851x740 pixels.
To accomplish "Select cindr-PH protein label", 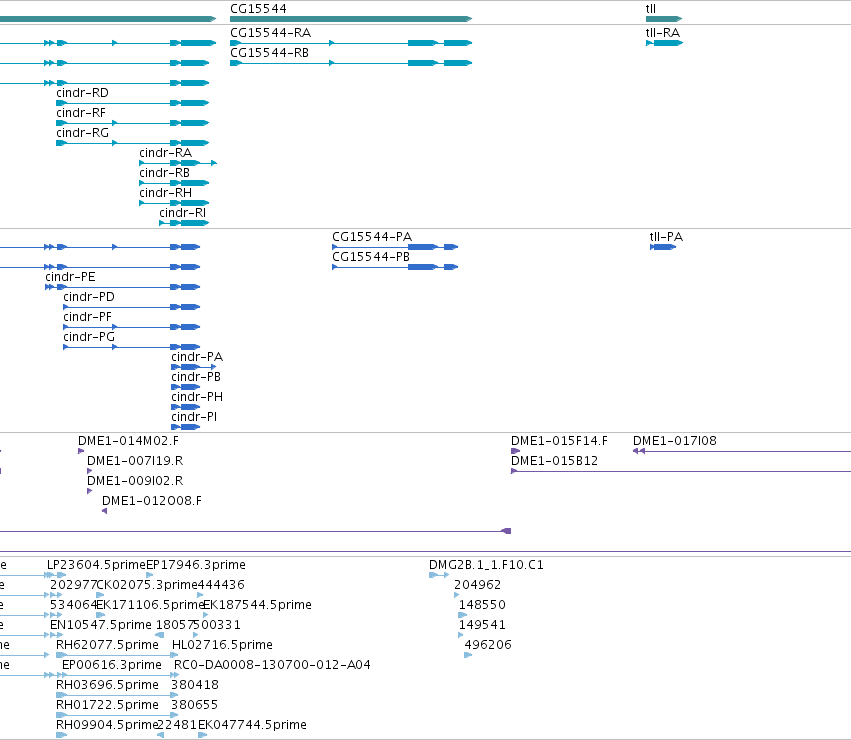I will click(197, 397).
